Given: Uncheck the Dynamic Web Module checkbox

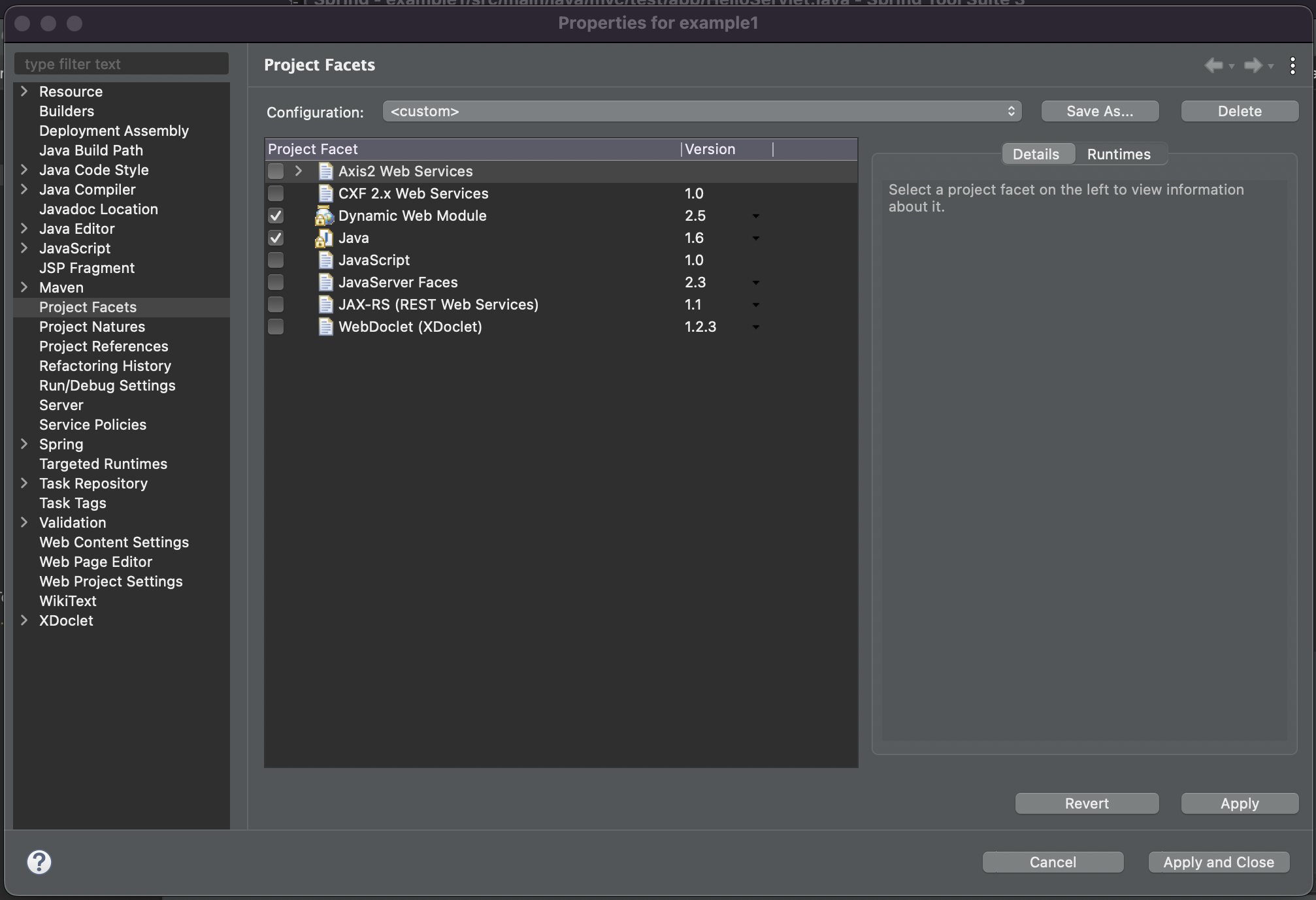Looking at the screenshot, I should coord(276,216).
